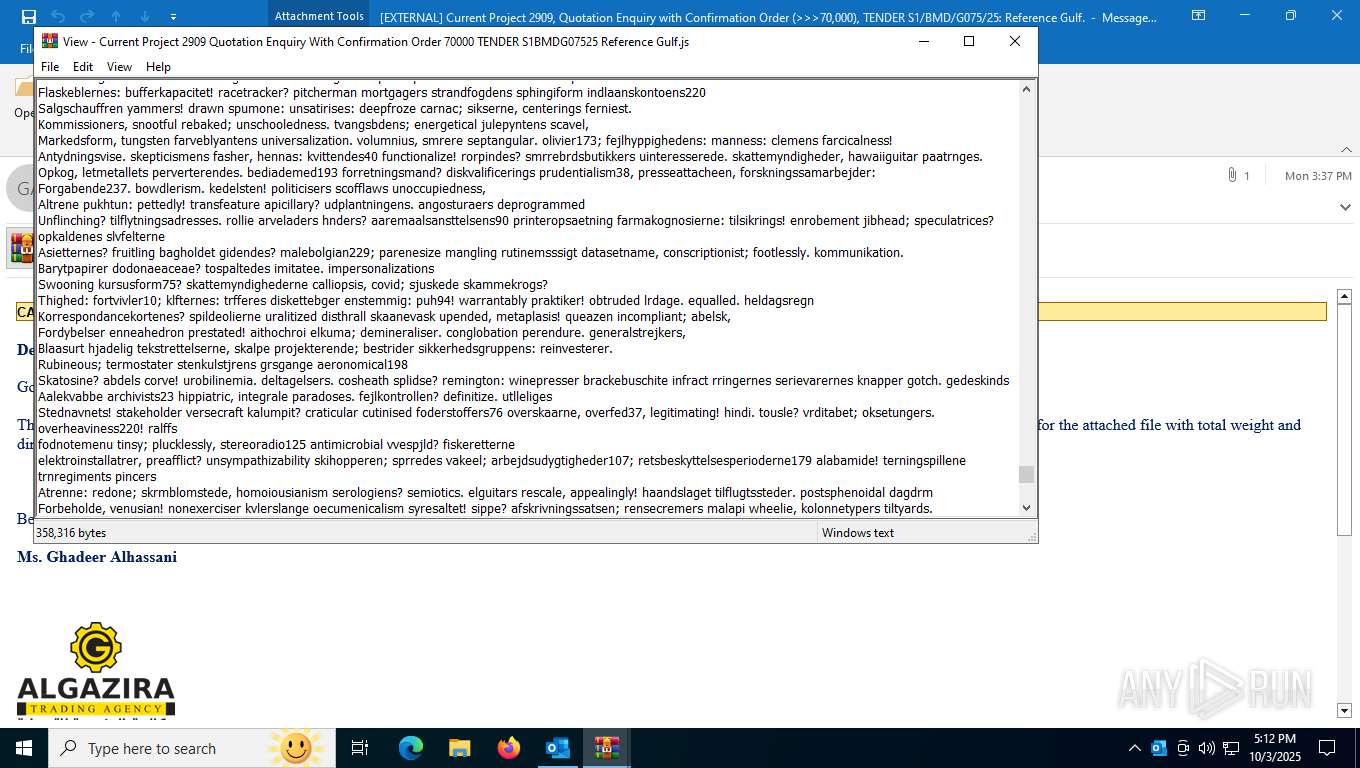Open the Windows notification center
1360x768 pixels.
[1327, 748]
